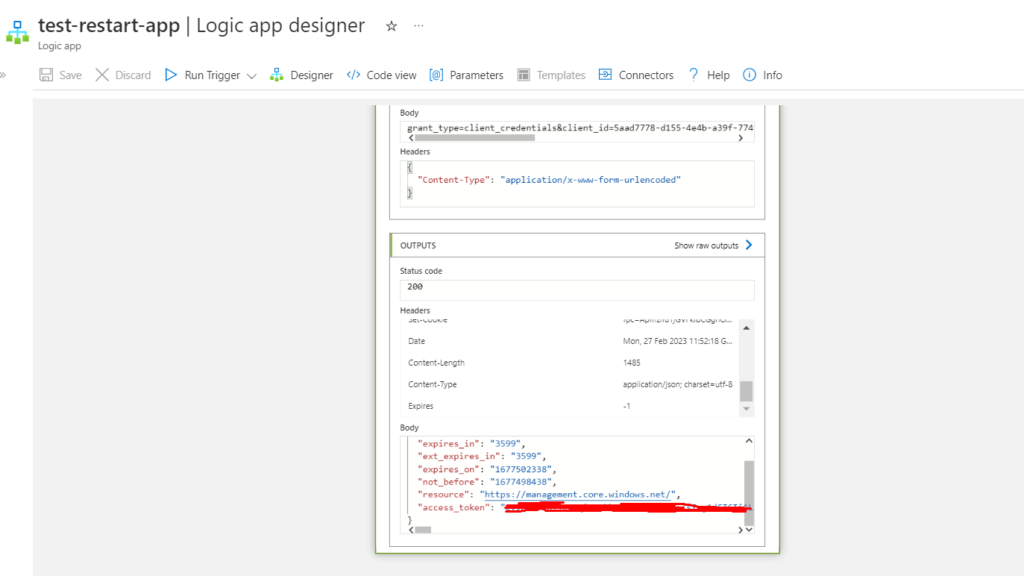Image resolution: width=1024 pixels, height=576 pixels.
Task: Click the Status code field showing 200
Action: (577, 289)
